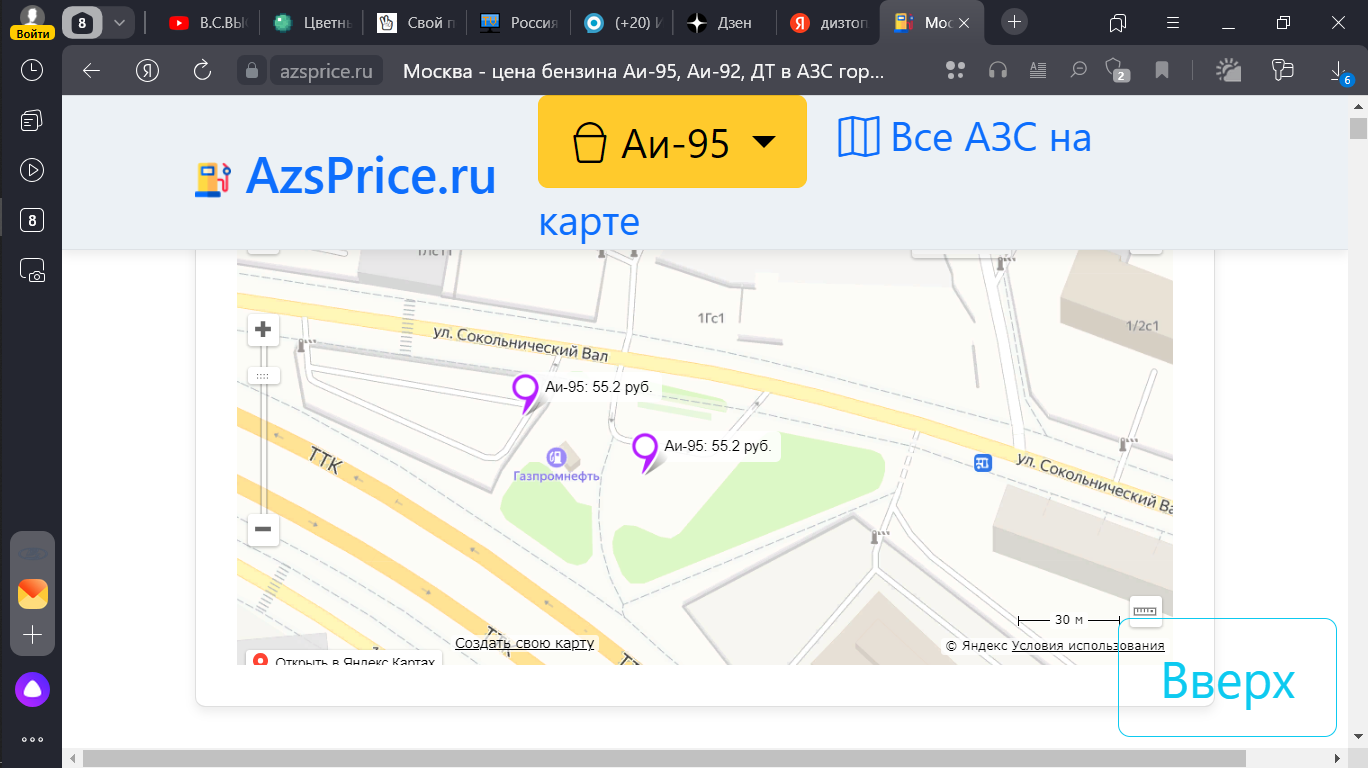Click the magnifier search-on-page icon
This screenshot has height=768, width=1368.
(x=1079, y=70)
